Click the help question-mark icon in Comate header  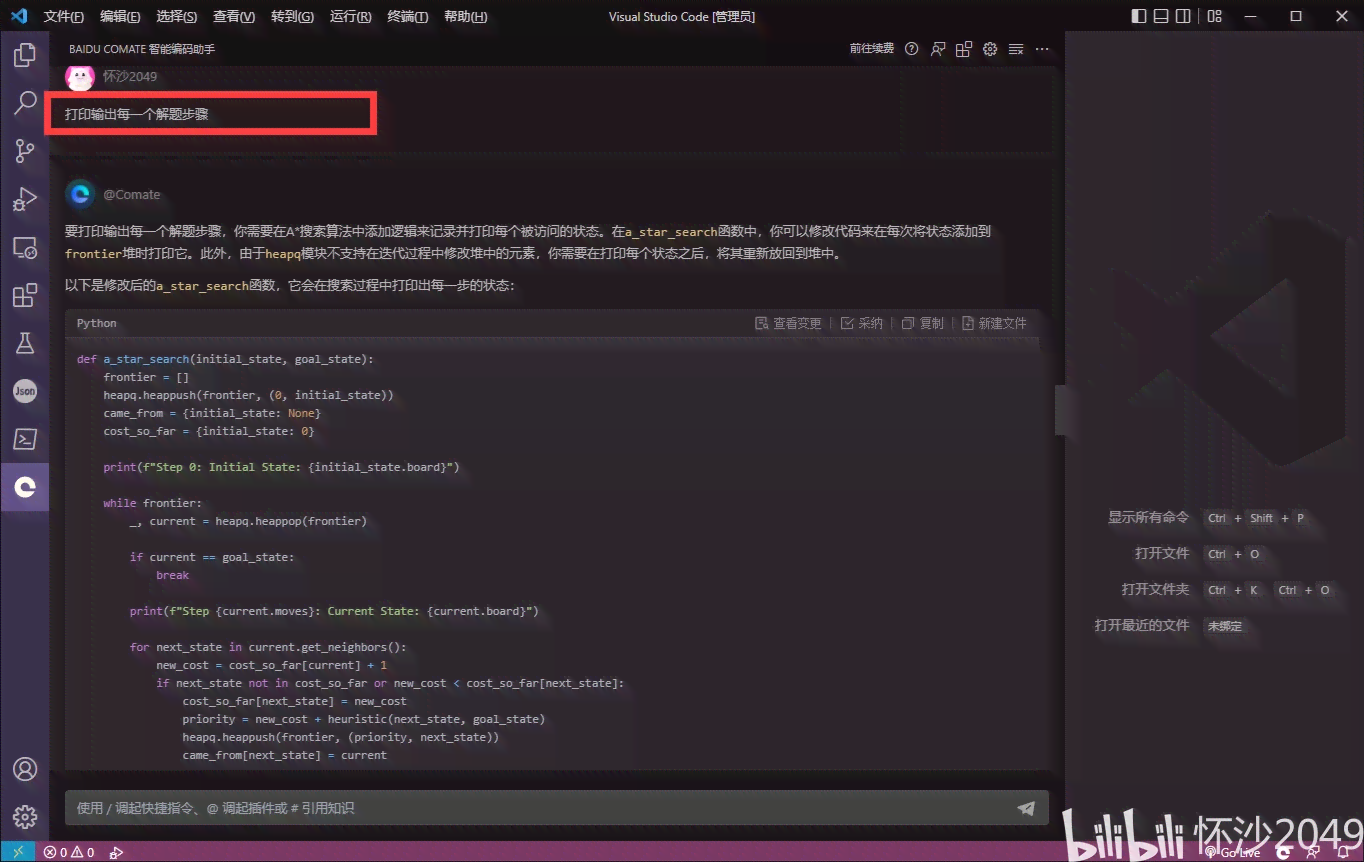[911, 48]
